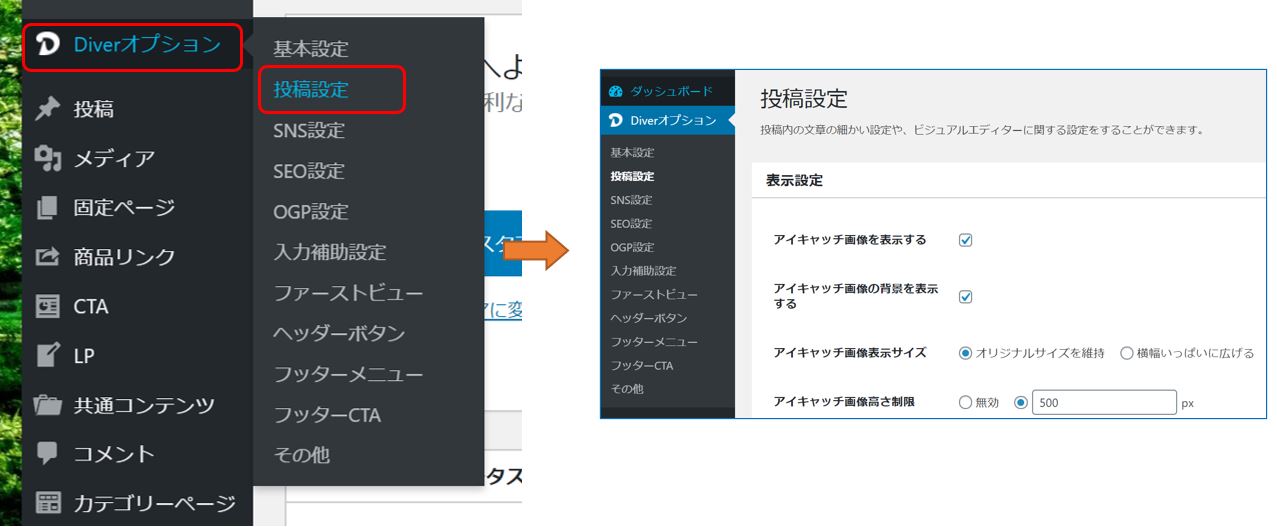Uncheck アイキャッチ画像の背景を表示する checkbox
The height and width of the screenshot is (527, 1277).
tap(966, 296)
